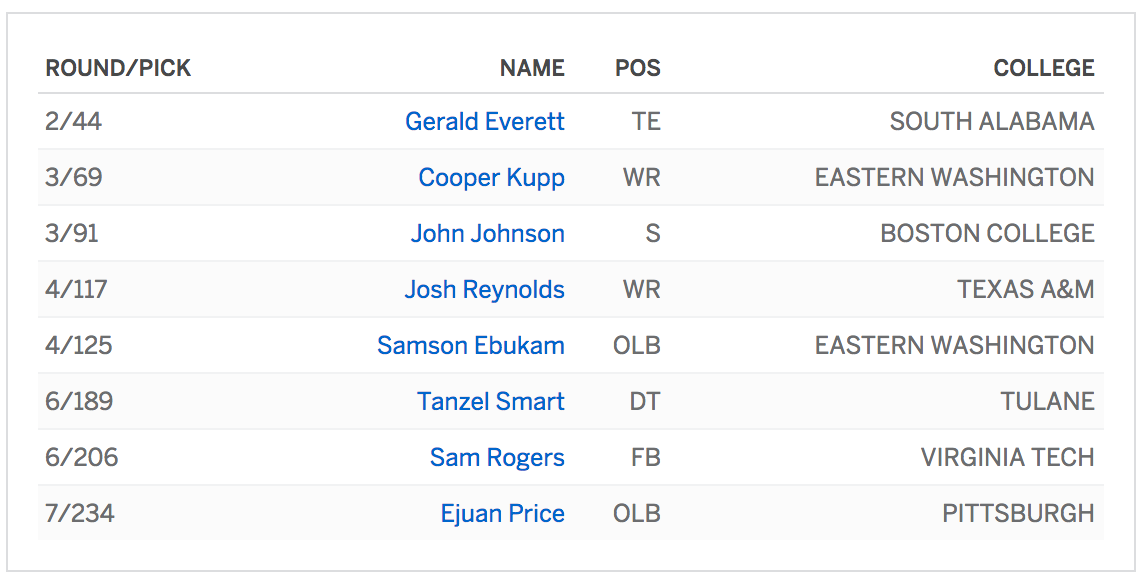Click the POS column header

click(637, 68)
